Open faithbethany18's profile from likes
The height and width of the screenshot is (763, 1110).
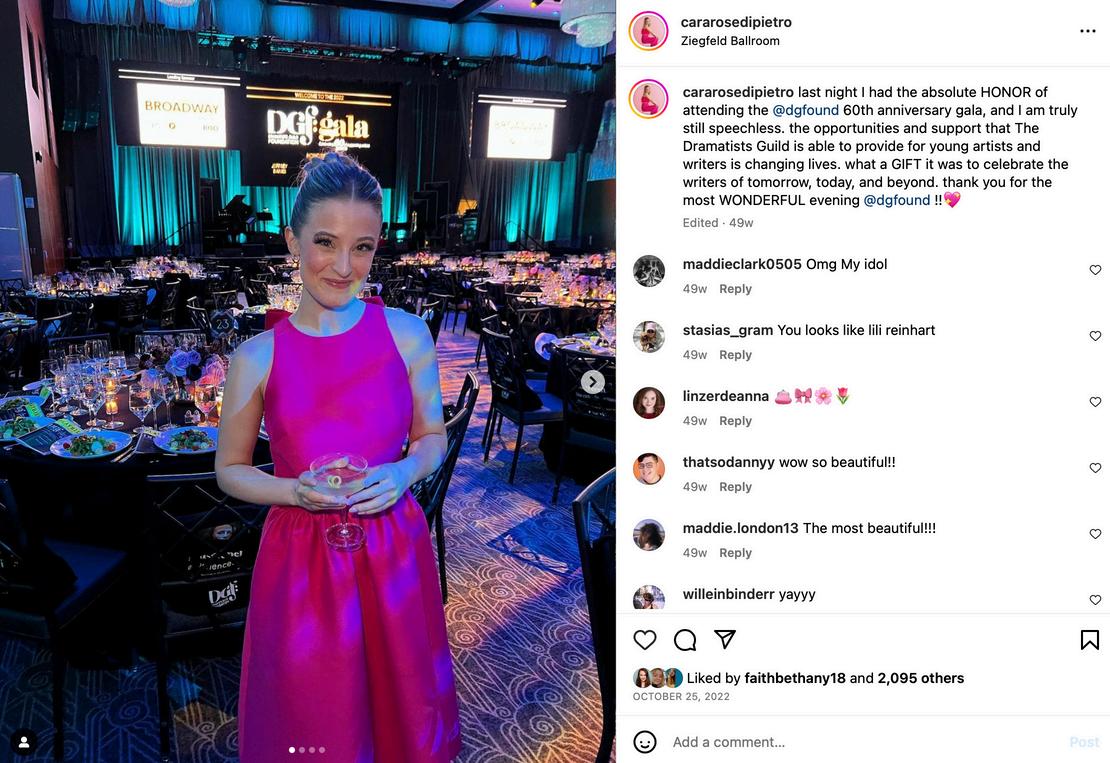coord(794,678)
